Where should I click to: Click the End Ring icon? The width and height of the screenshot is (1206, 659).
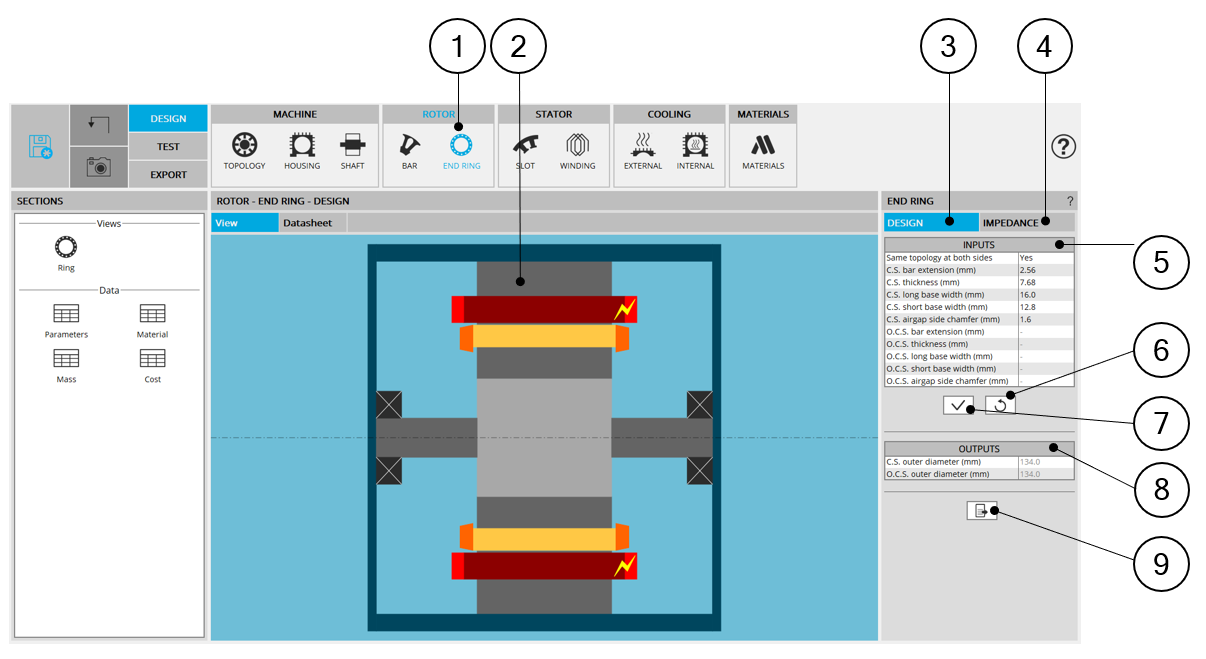pyautogui.click(x=461, y=147)
